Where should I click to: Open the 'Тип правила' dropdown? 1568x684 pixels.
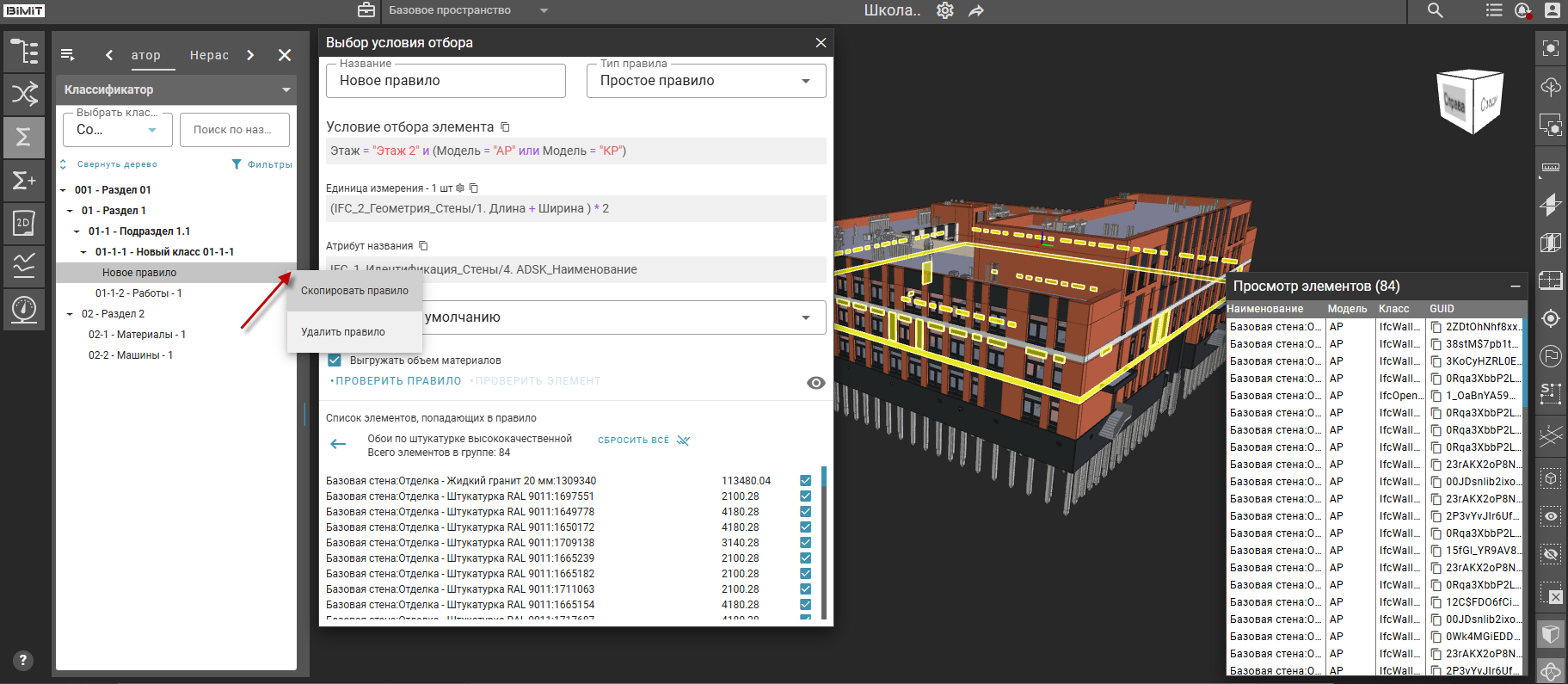tap(706, 81)
